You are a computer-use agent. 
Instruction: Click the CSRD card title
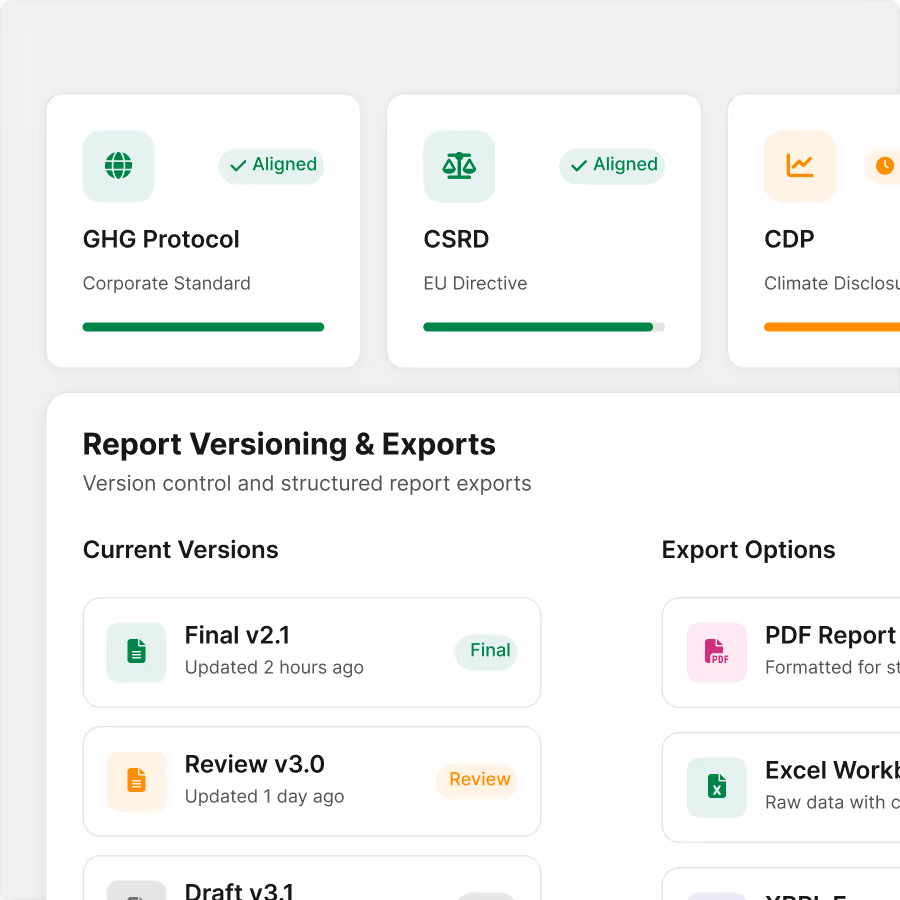point(456,239)
